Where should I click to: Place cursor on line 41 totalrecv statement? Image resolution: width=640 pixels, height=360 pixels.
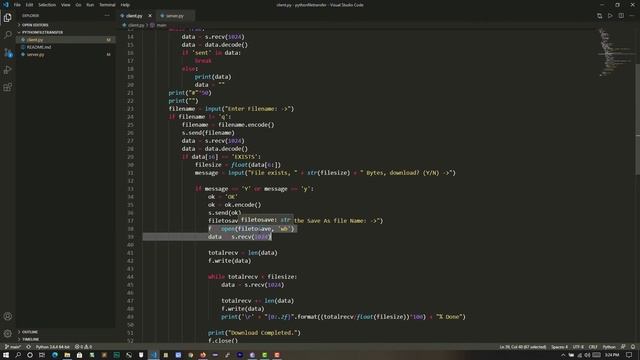pyautogui.click(x=242, y=253)
